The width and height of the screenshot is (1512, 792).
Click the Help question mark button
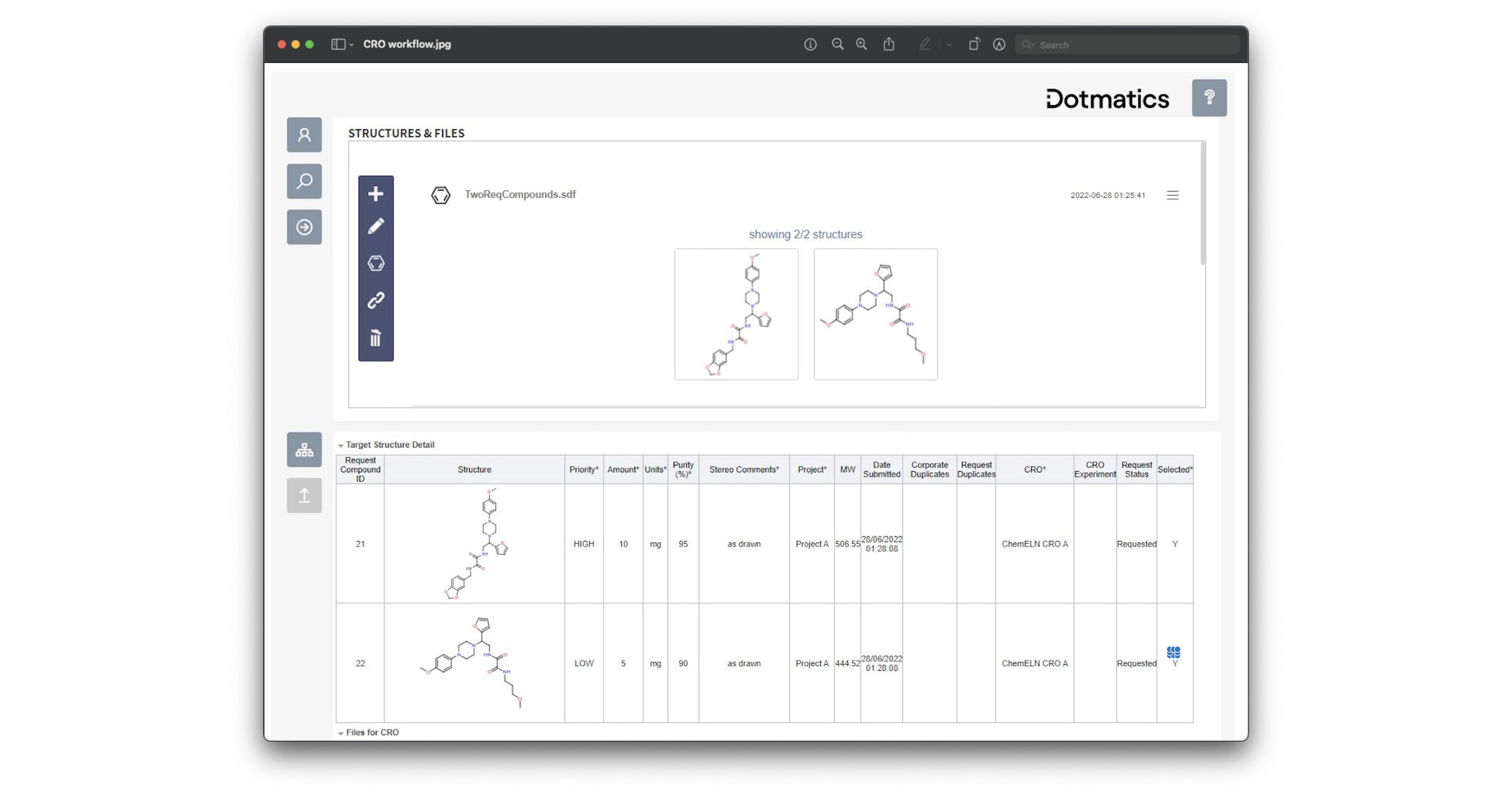pos(1209,97)
